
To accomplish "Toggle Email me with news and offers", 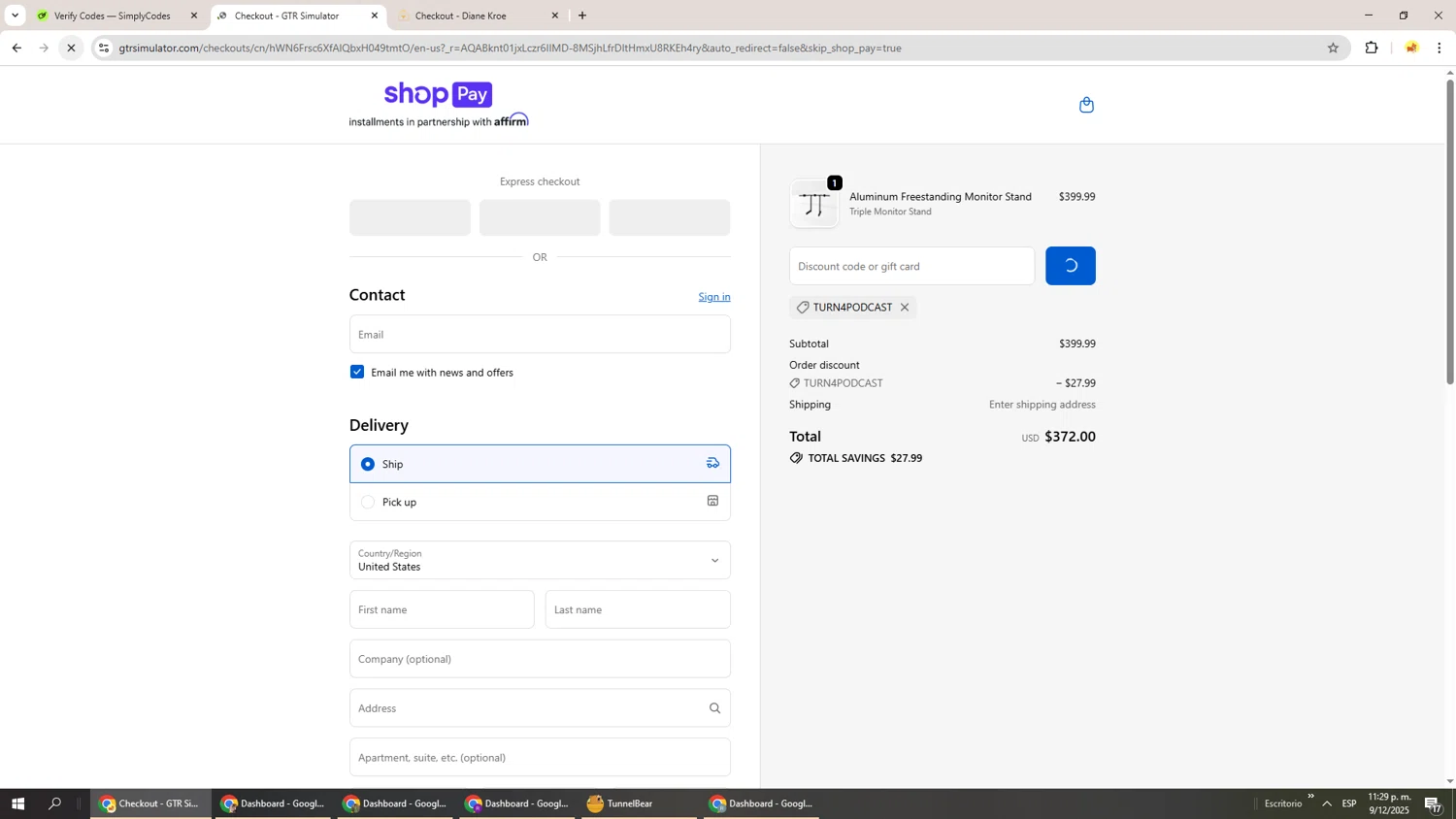I will click(x=357, y=372).
